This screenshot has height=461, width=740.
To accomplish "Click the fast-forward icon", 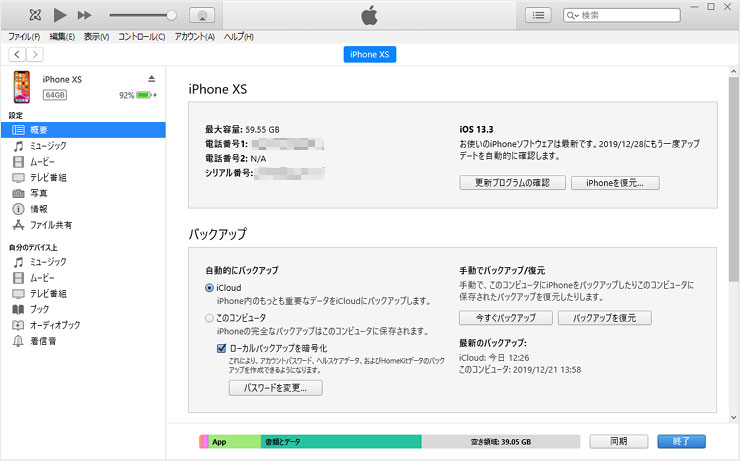I will tap(84, 15).
